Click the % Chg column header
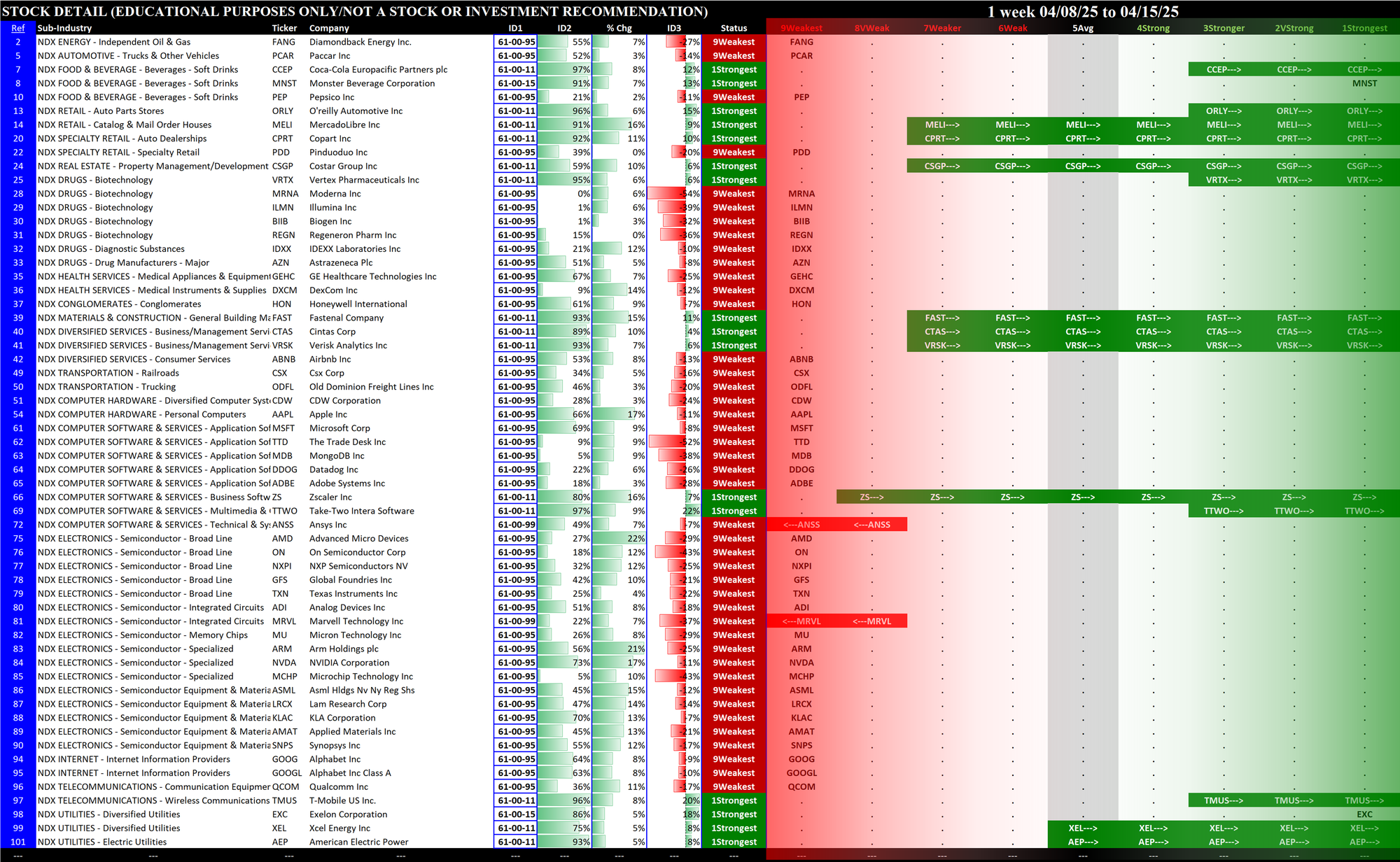 619,28
